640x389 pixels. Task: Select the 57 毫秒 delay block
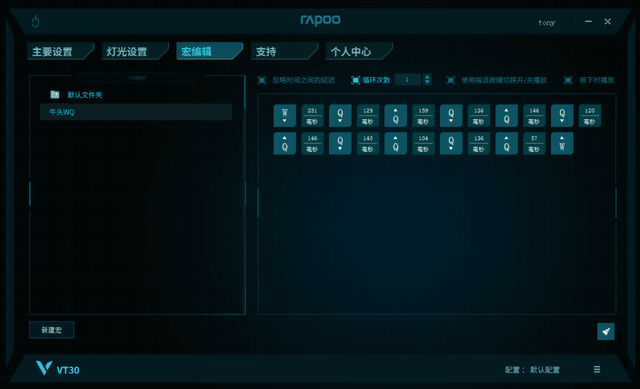click(534, 143)
